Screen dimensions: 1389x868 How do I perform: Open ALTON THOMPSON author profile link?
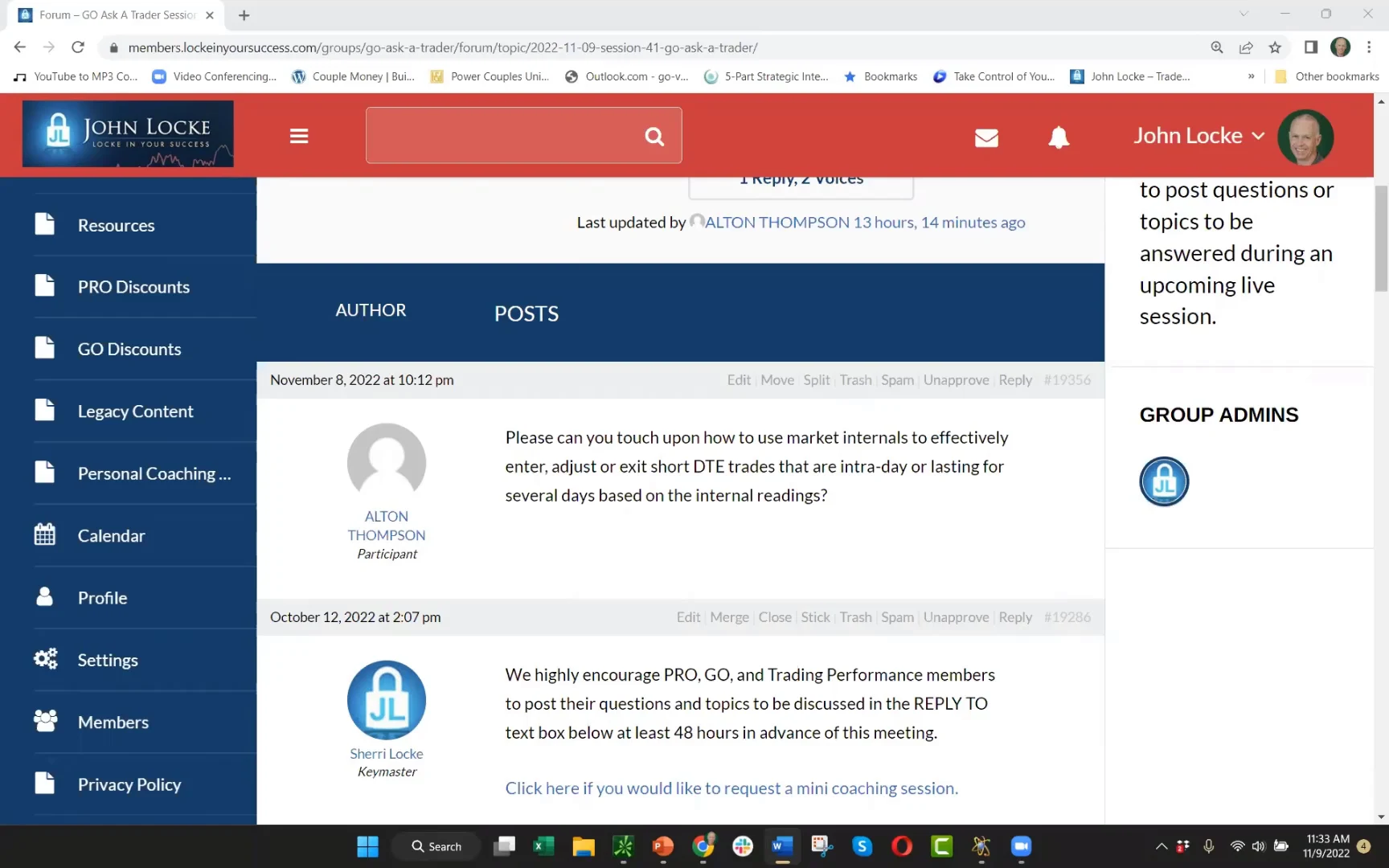pyautogui.click(x=387, y=526)
